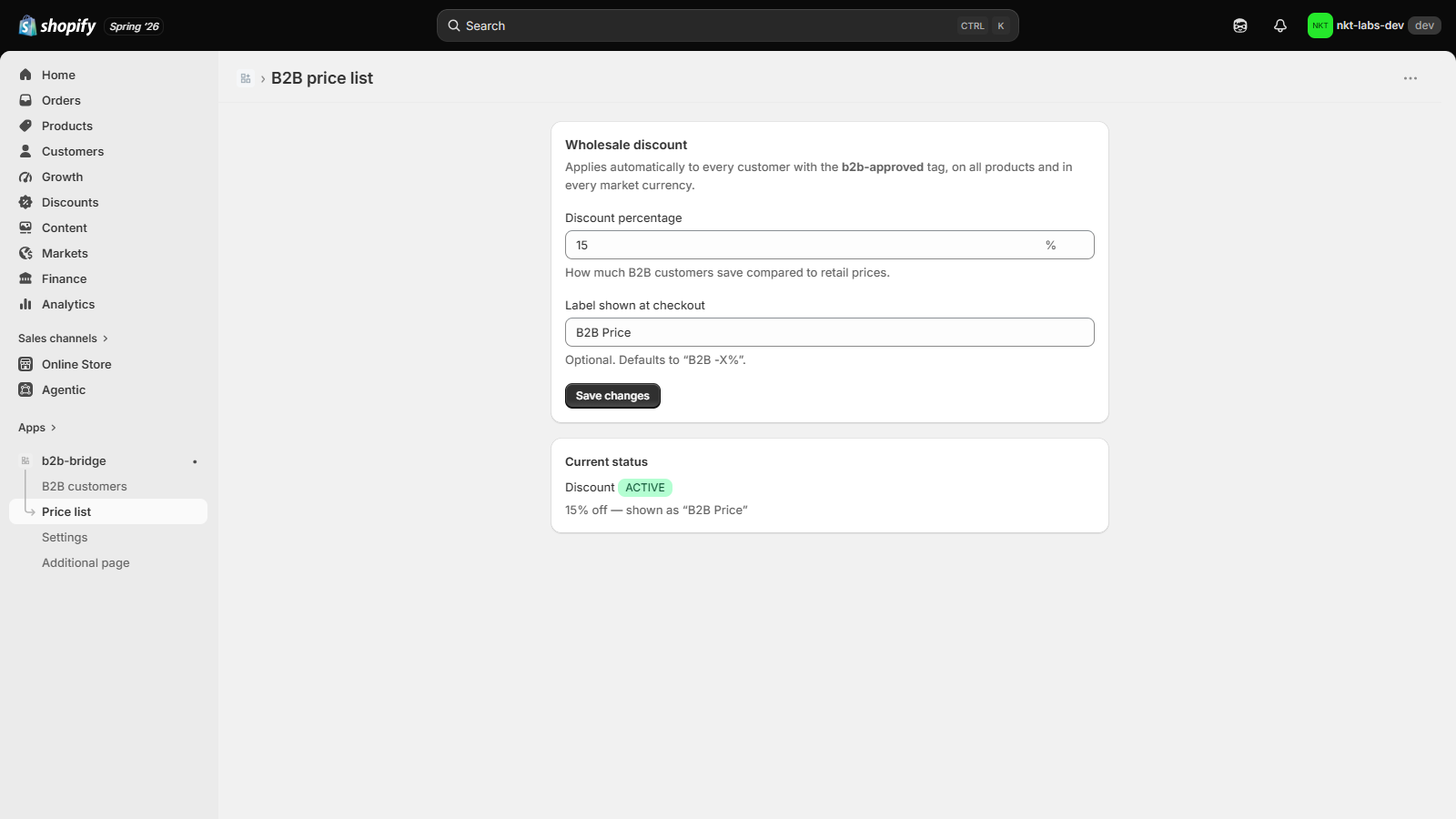Screen dimensions: 1456x819
Task: Click the Sidekick assistant icon in top bar
Action: 1240,25
